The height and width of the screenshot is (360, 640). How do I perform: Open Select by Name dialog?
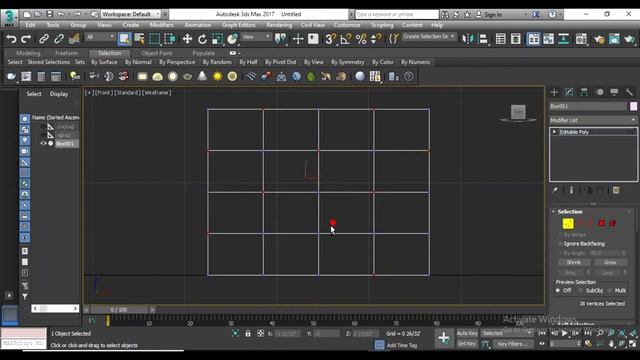pos(139,39)
